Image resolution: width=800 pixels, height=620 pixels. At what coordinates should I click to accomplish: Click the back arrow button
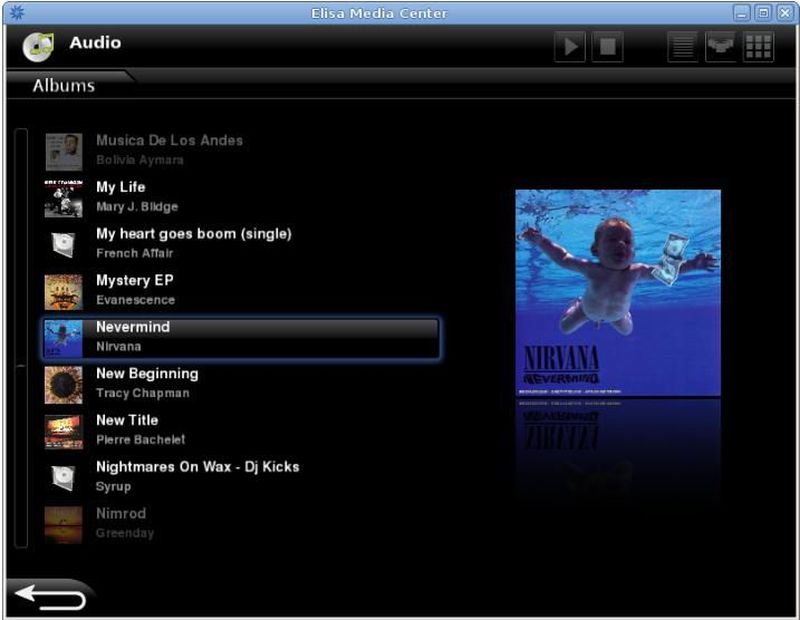pos(50,597)
